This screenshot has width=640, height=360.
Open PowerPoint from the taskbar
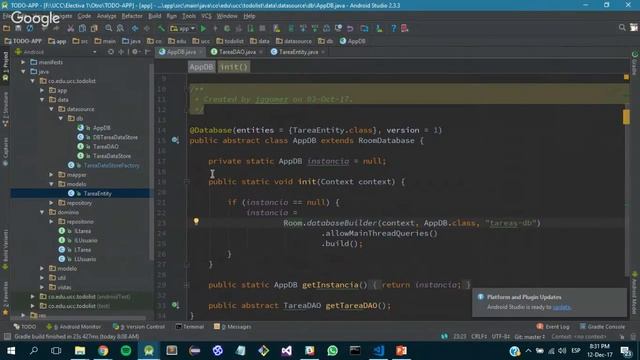click(401, 351)
